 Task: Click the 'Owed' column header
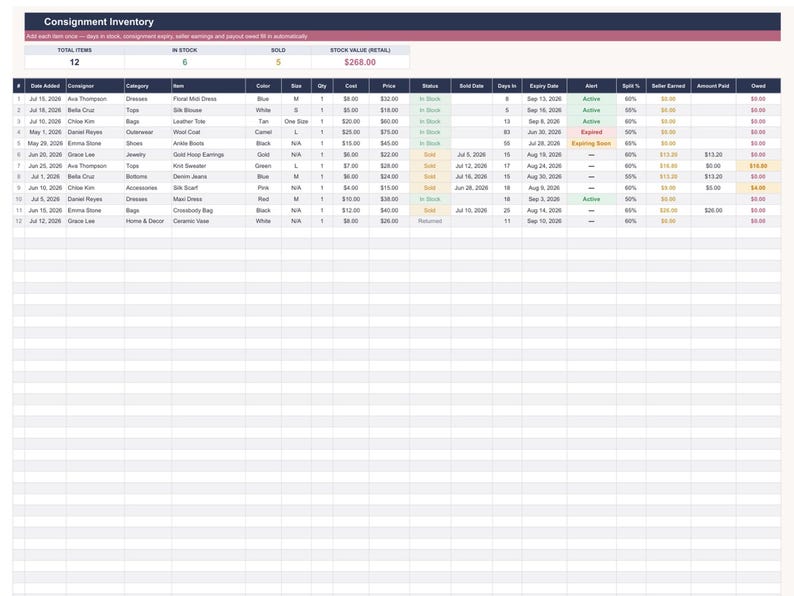point(758,86)
